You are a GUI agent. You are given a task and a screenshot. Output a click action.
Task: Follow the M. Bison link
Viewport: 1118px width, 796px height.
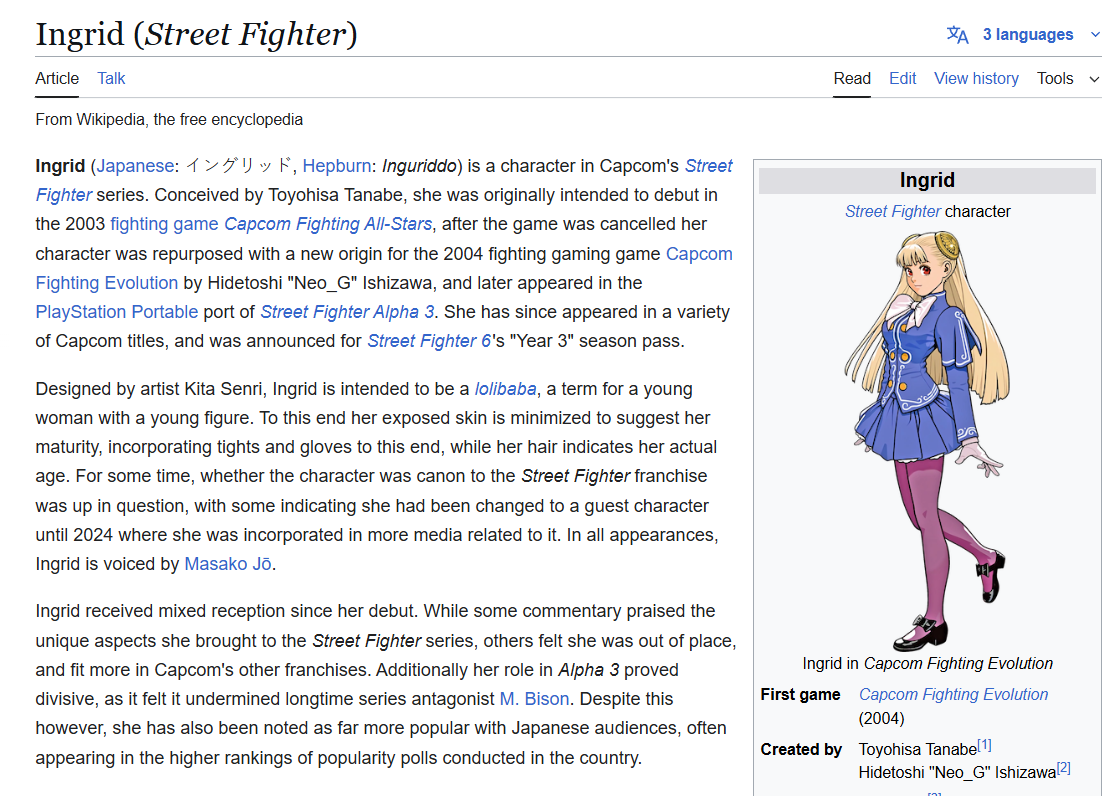click(534, 699)
